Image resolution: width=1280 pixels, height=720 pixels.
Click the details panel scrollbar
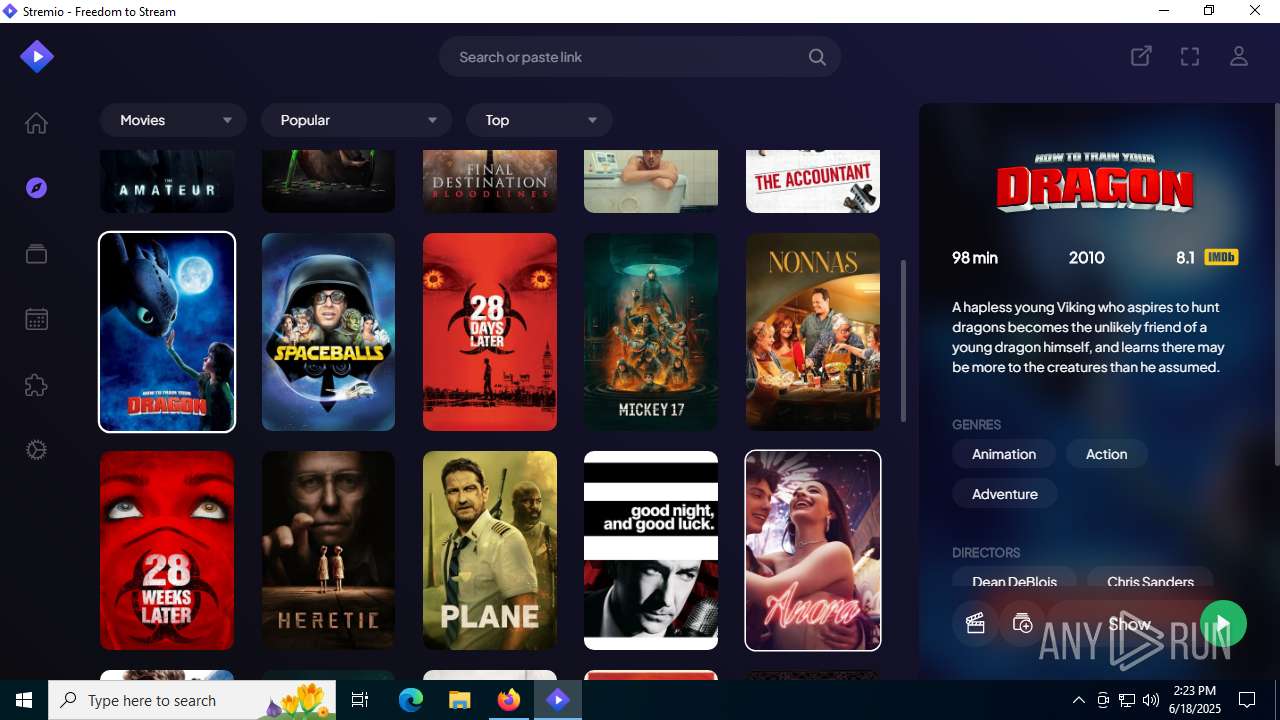[x=1276, y=283]
